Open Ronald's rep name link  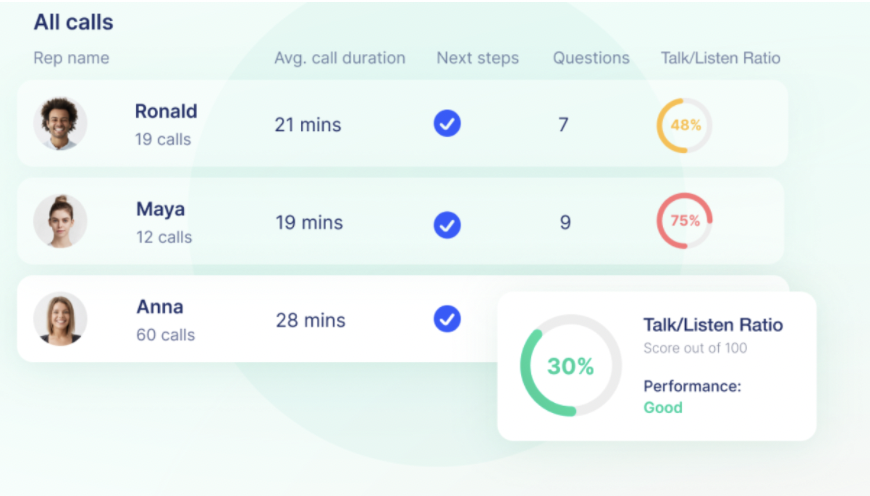click(x=166, y=111)
